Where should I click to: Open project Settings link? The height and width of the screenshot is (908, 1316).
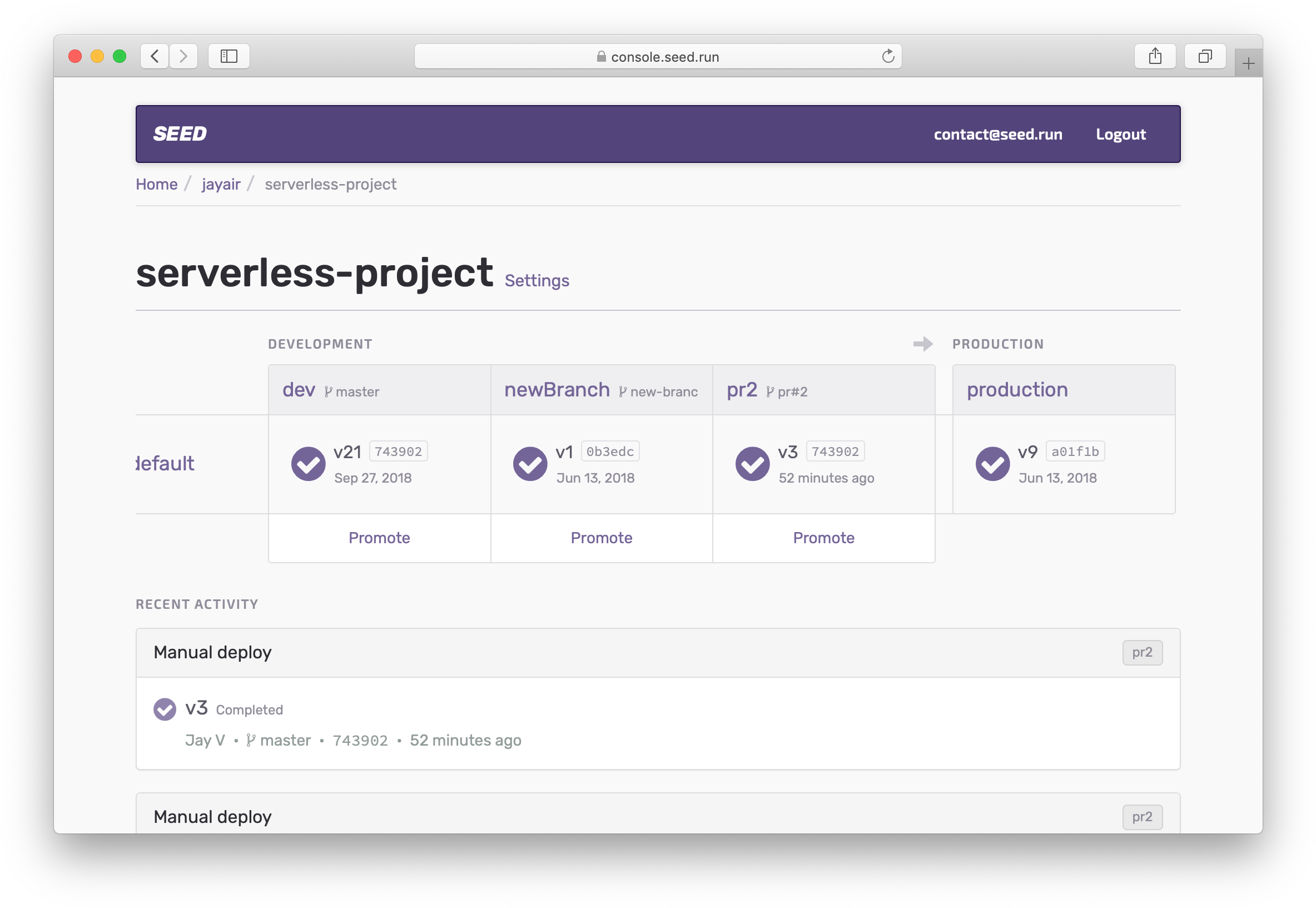tap(537, 280)
